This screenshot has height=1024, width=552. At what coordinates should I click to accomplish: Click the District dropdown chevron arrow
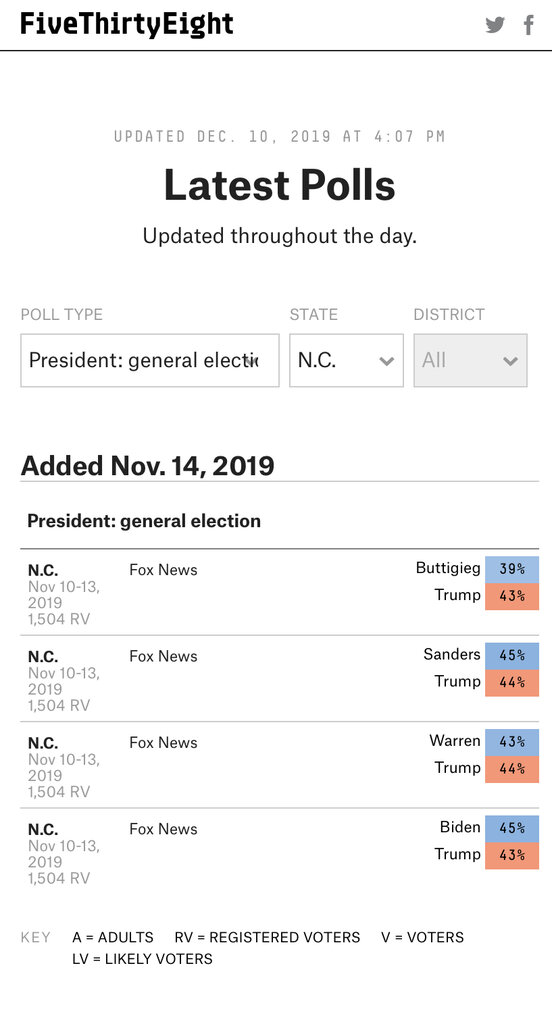coord(510,361)
